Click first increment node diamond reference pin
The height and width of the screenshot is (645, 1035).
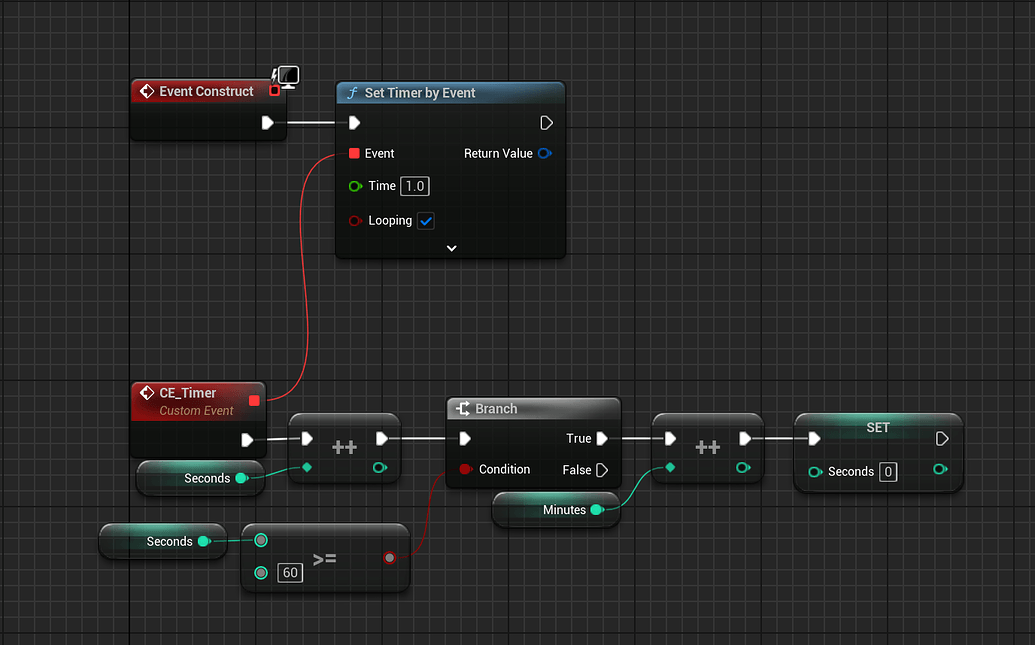tap(307, 467)
